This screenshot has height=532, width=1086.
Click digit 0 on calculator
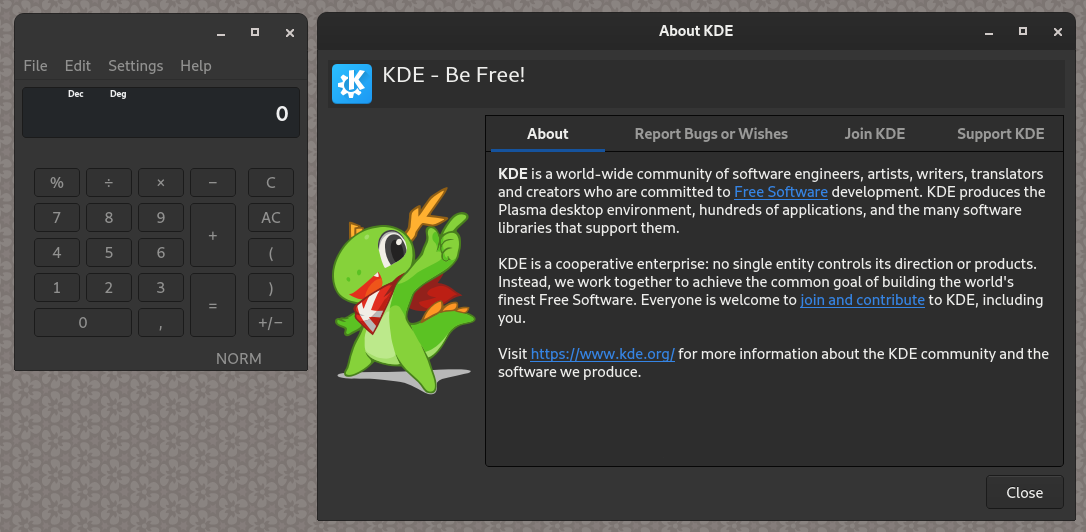[83, 323]
